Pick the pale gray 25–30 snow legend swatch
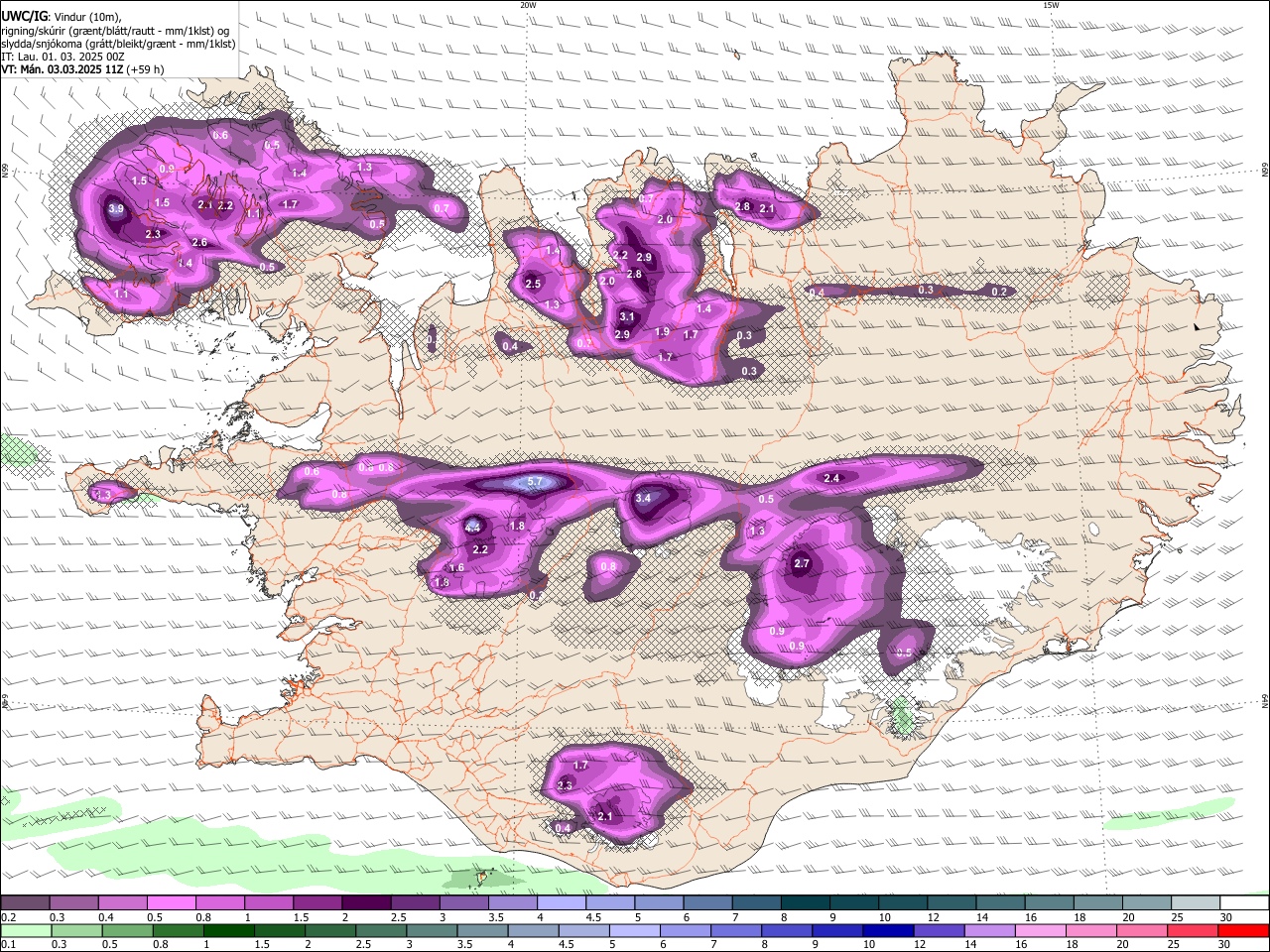1270x952 pixels. pyautogui.click(x=1196, y=902)
